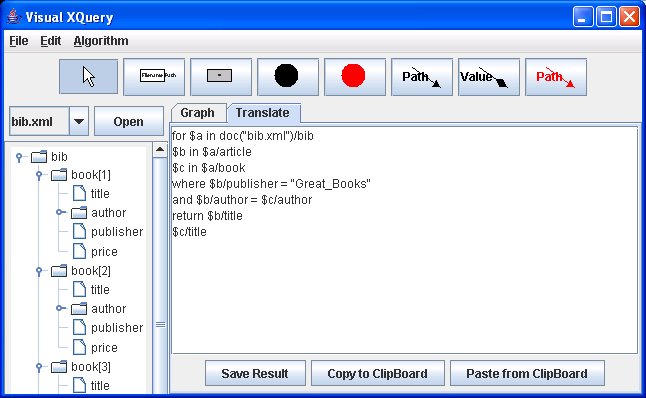This screenshot has width=646, height=398.
Task: Click the Java icon in title bar
Action: tap(14, 16)
